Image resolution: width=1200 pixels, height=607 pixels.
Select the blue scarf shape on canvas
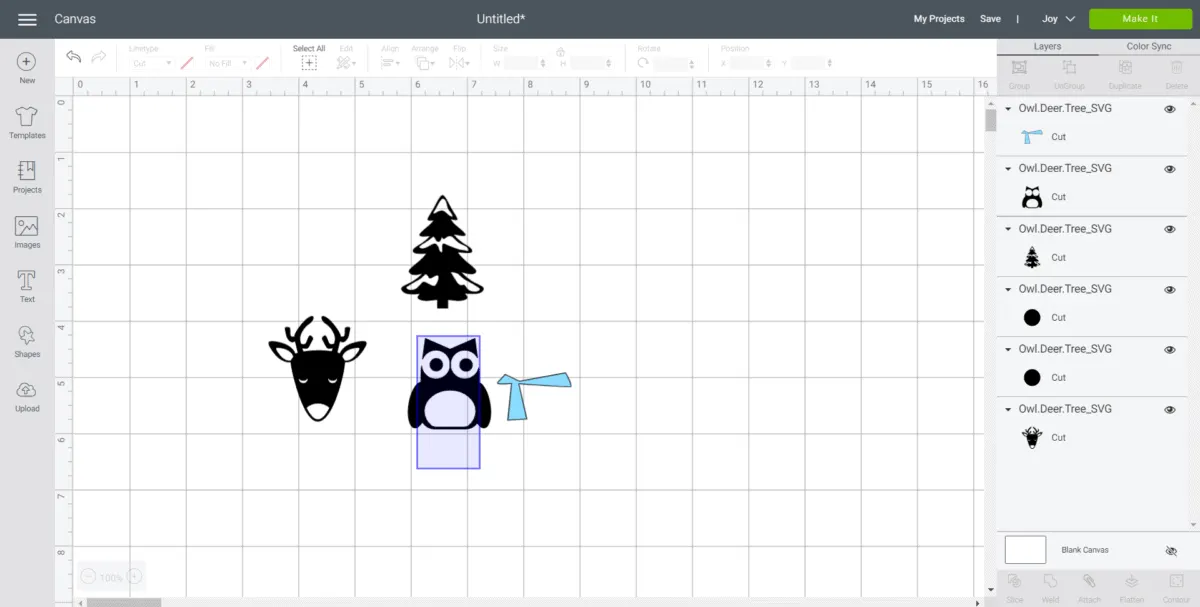534,396
